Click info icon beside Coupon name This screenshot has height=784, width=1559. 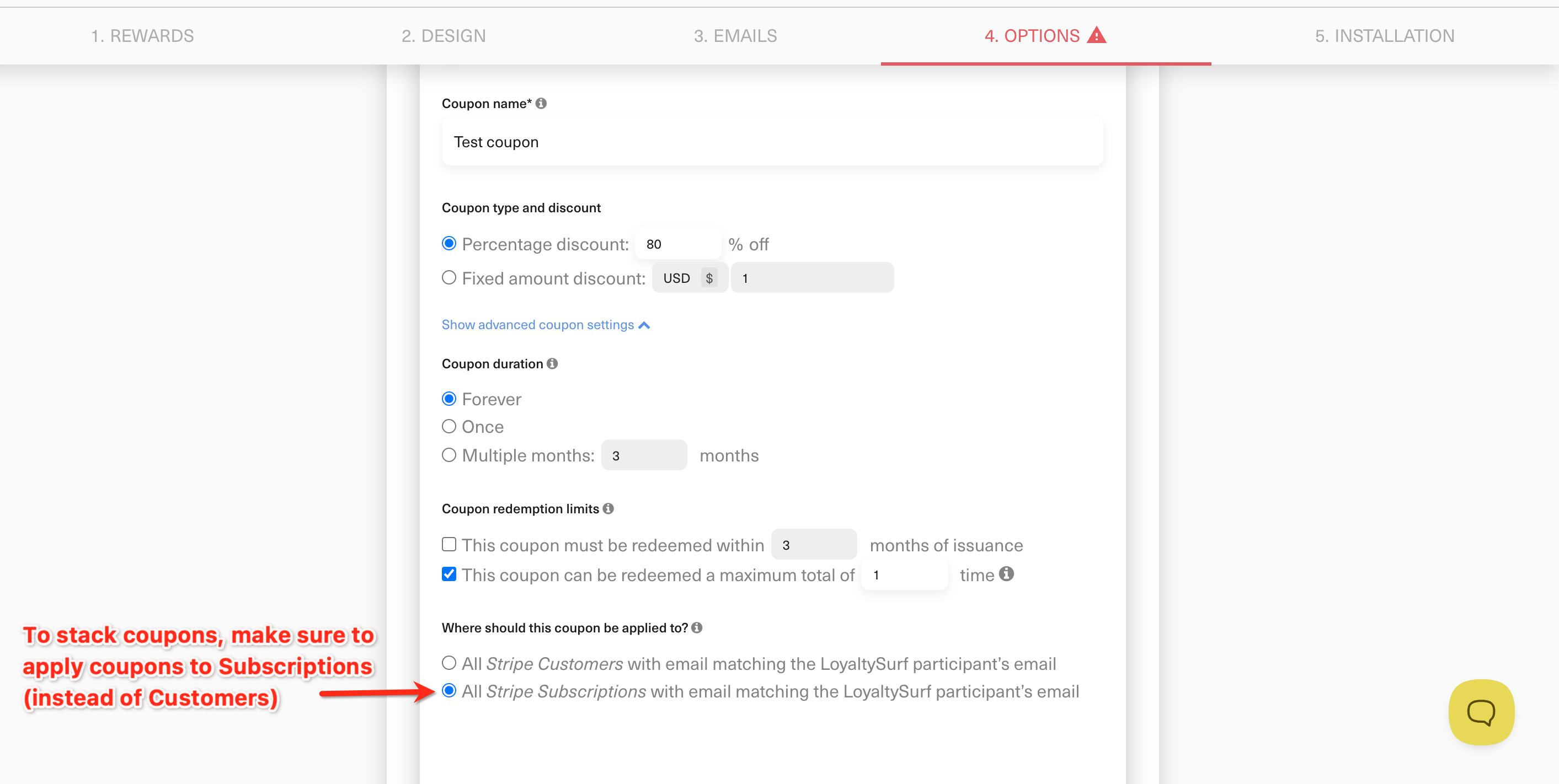click(x=541, y=104)
